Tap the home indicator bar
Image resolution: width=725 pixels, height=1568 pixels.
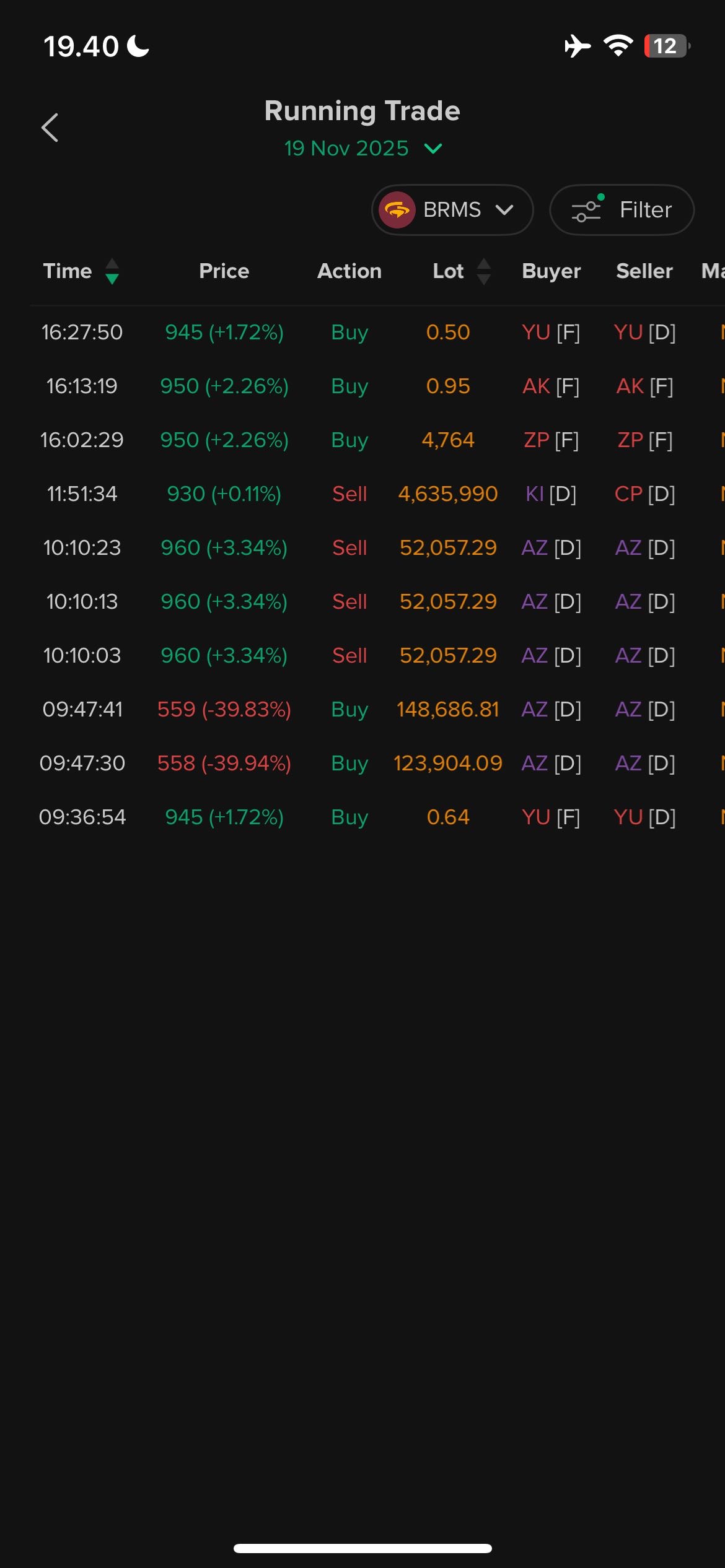pyautogui.click(x=362, y=1548)
